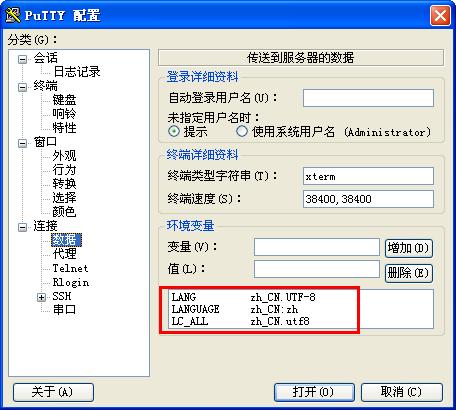Collapse the 终端 tree node
This screenshot has width=456, height=410.
click(22, 87)
